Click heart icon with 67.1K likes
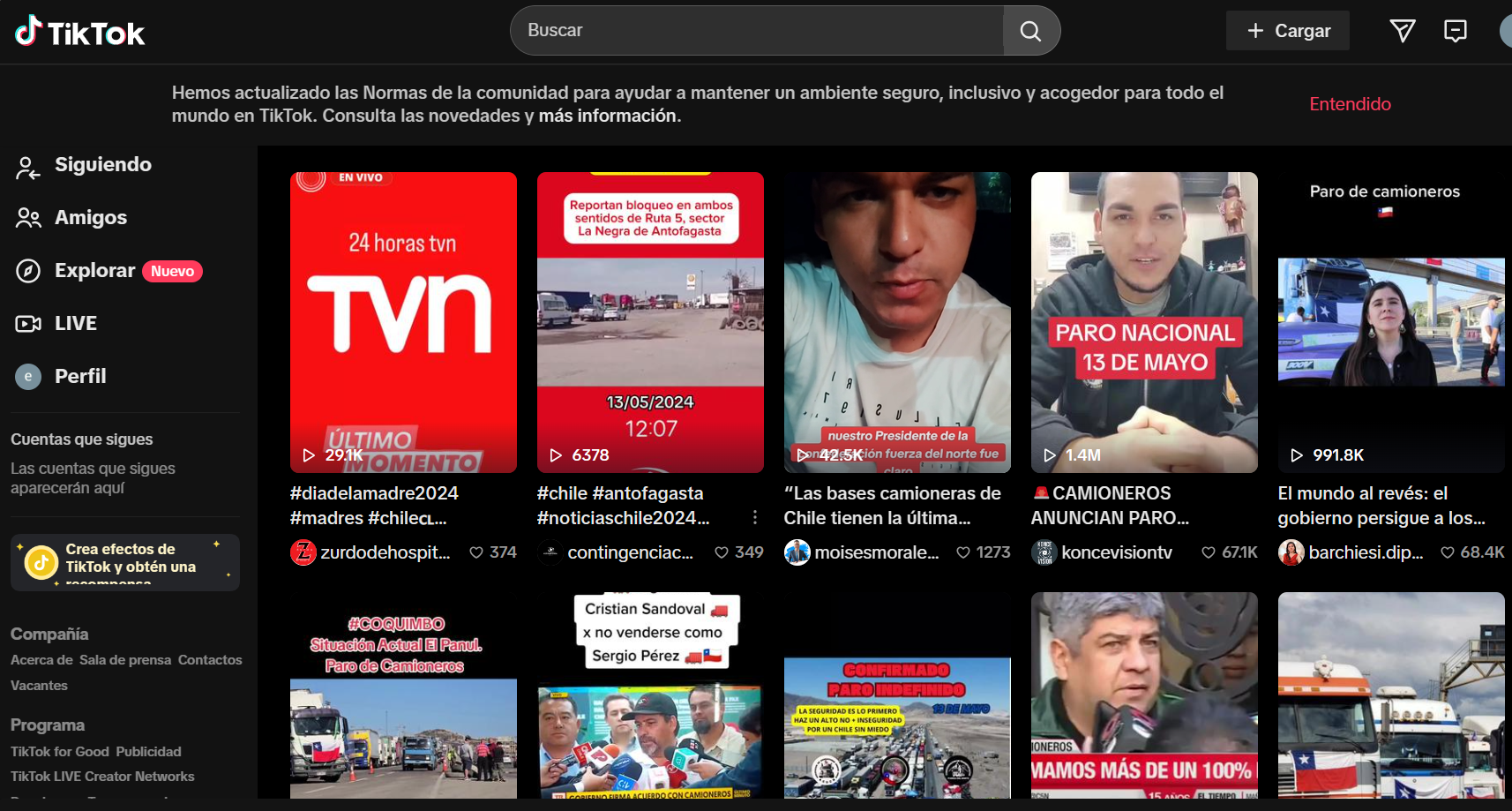The height and width of the screenshot is (811, 1512). (x=1209, y=552)
